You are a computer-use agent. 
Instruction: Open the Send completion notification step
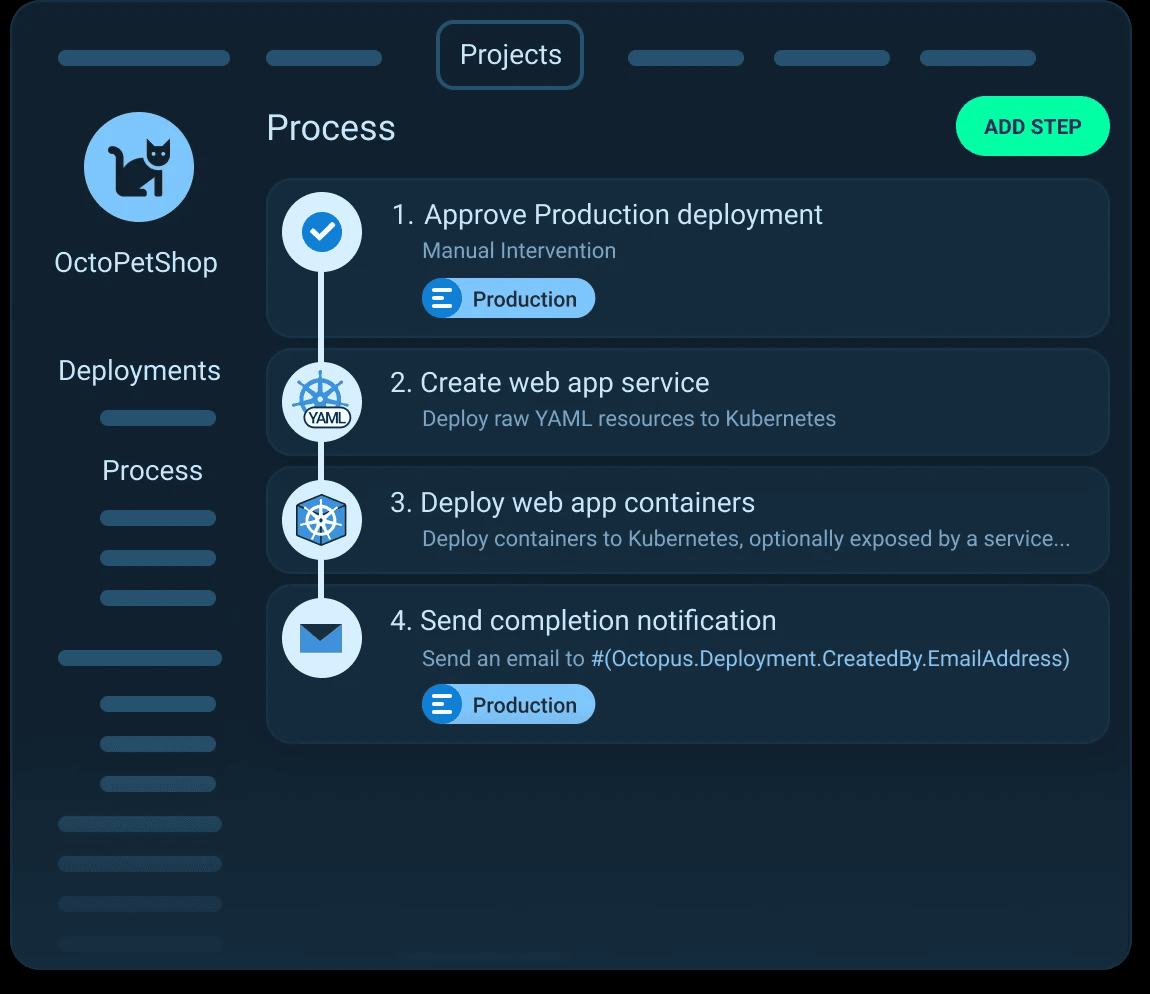[x=598, y=621]
